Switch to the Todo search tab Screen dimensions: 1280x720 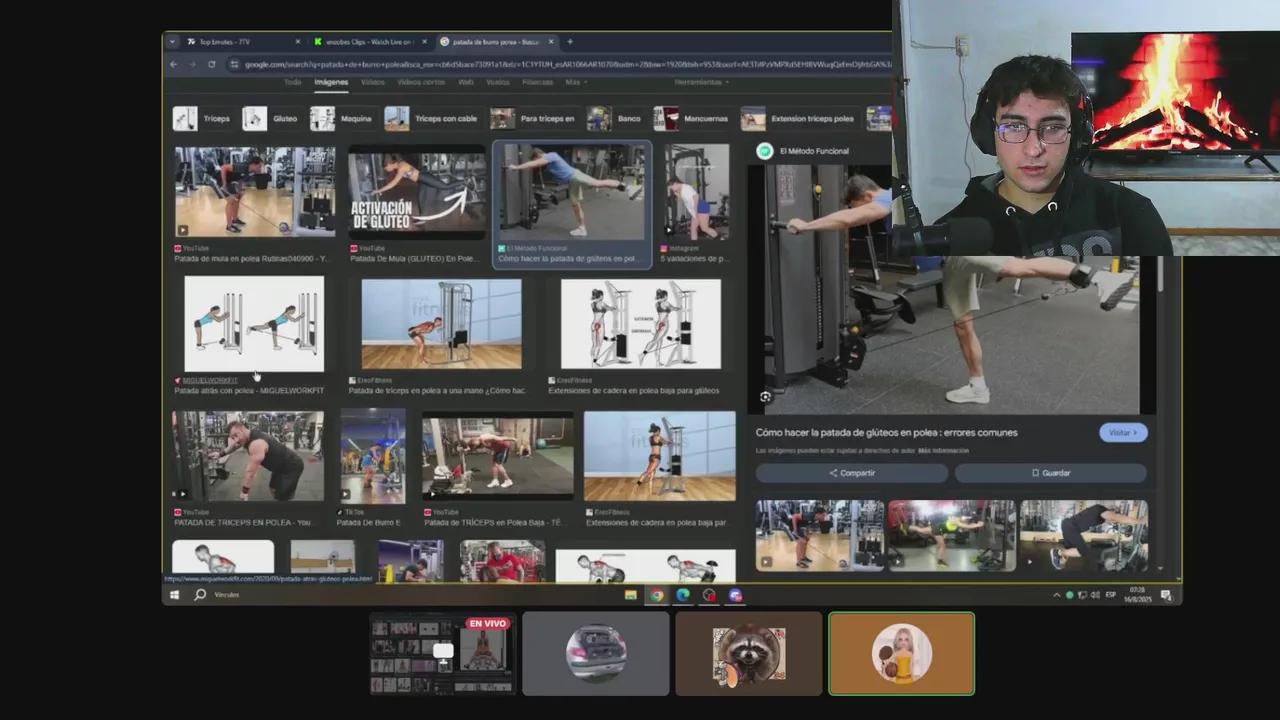(x=293, y=82)
